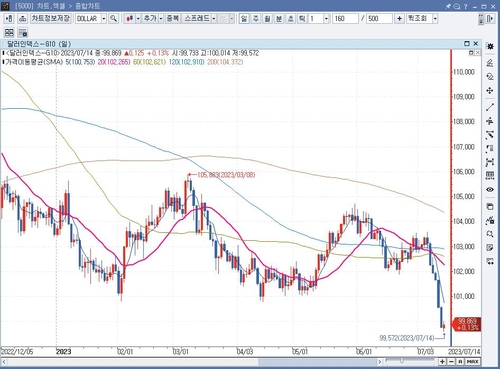Toggle the 일 (daily) period button
Image resolution: width=500 pixels, height=369 pixels.
pyautogui.click(x=244, y=19)
